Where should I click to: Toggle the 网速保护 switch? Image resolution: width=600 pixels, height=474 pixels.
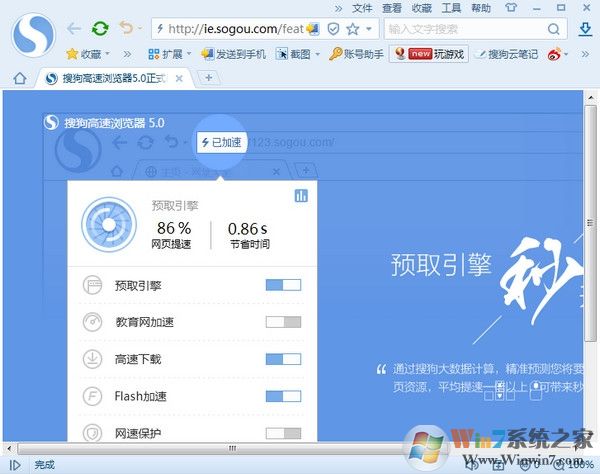[283, 433]
